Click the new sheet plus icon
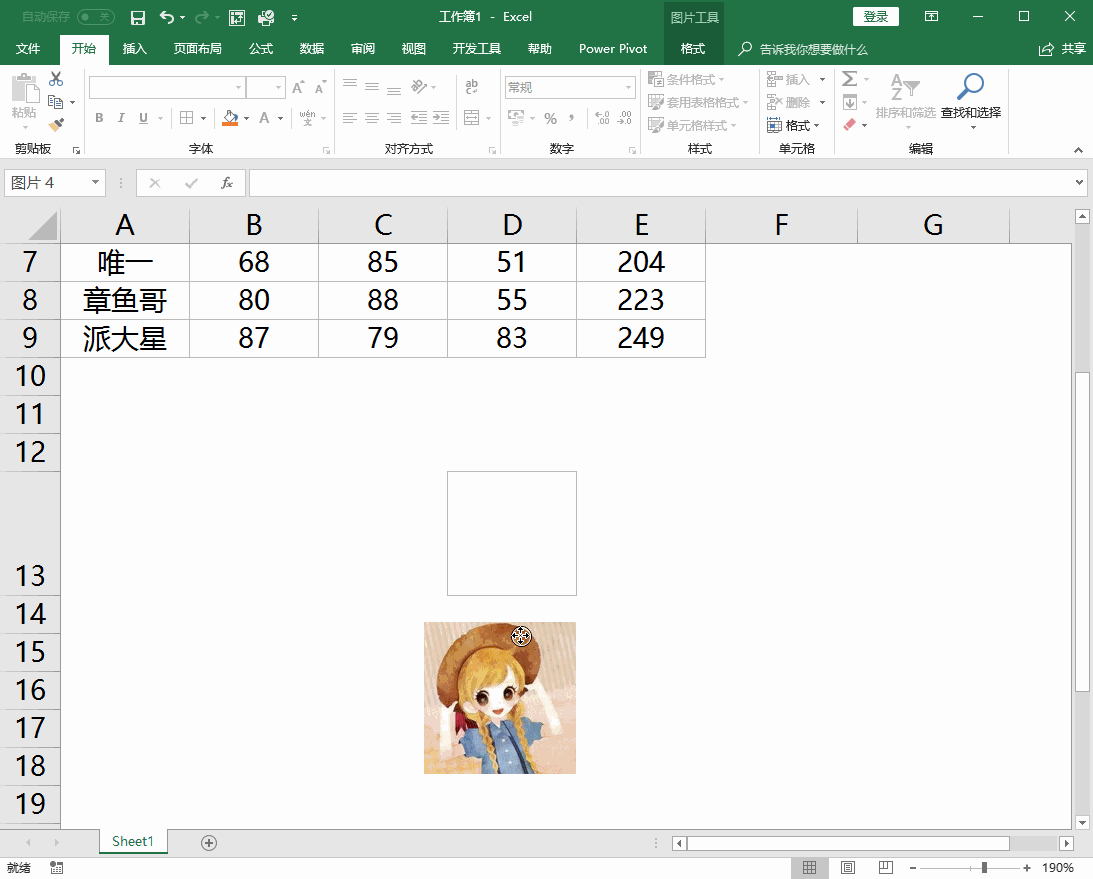This screenshot has height=879, width=1093. [208, 843]
